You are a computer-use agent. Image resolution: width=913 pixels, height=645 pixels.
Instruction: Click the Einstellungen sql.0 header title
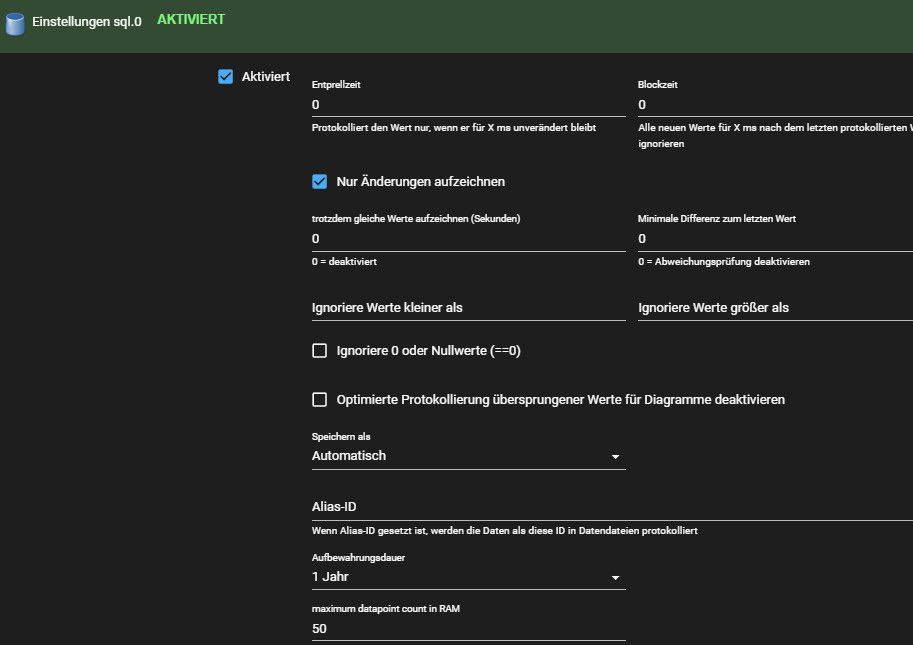(x=87, y=22)
